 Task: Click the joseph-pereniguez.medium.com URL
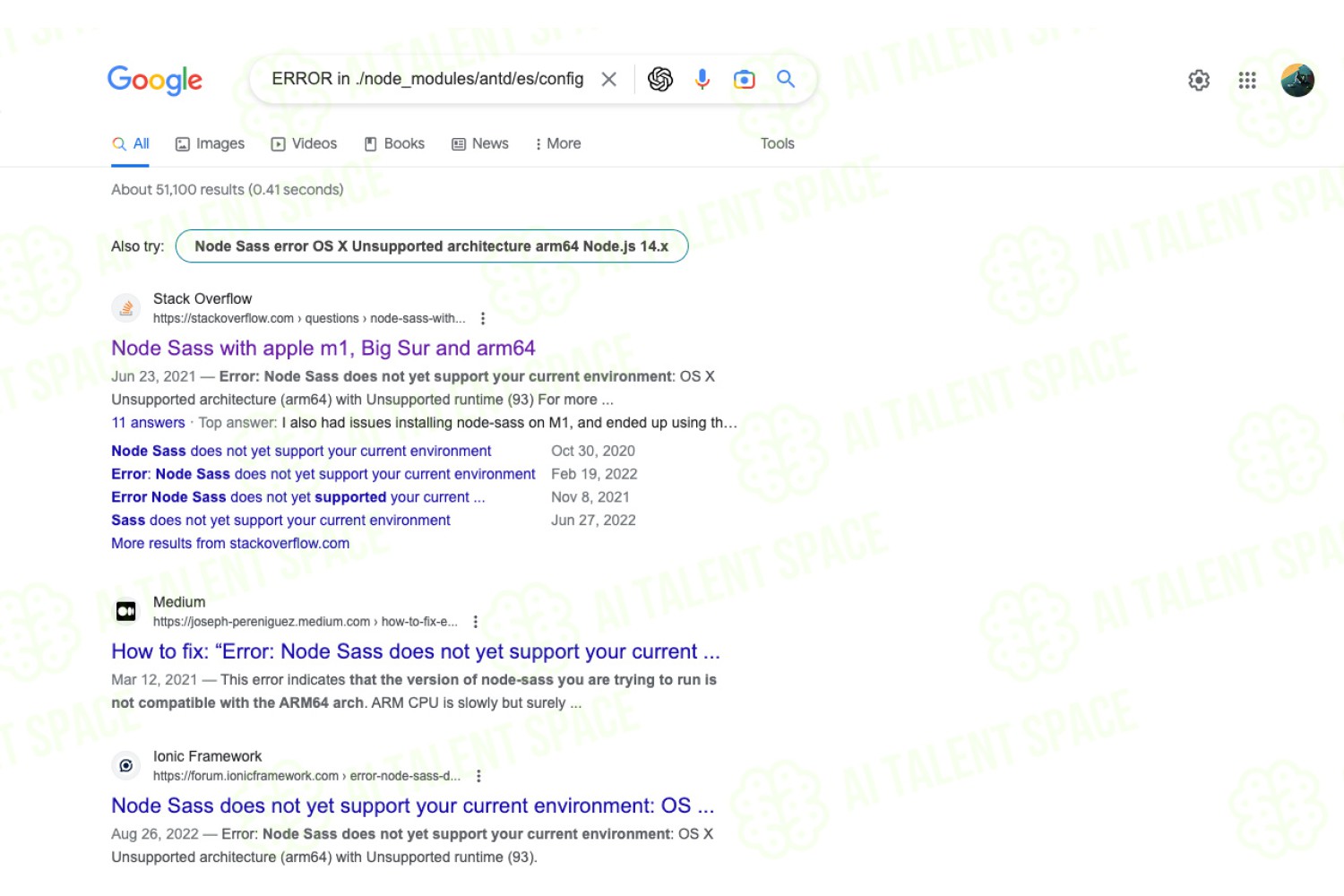[x=306, y=622]
